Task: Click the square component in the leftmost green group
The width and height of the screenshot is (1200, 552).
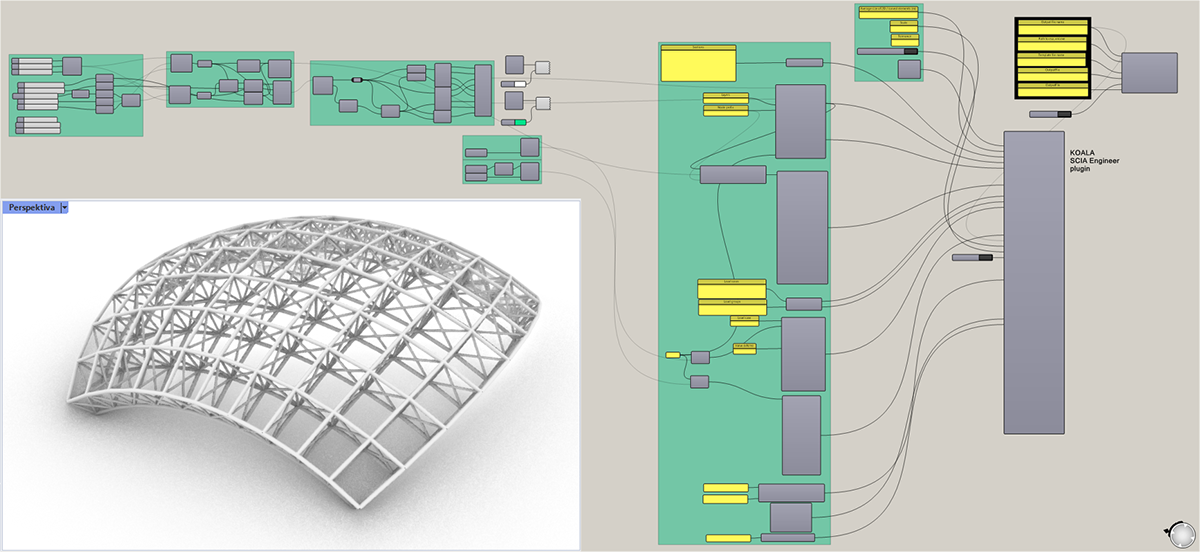Action: click(x=72, y=66)
